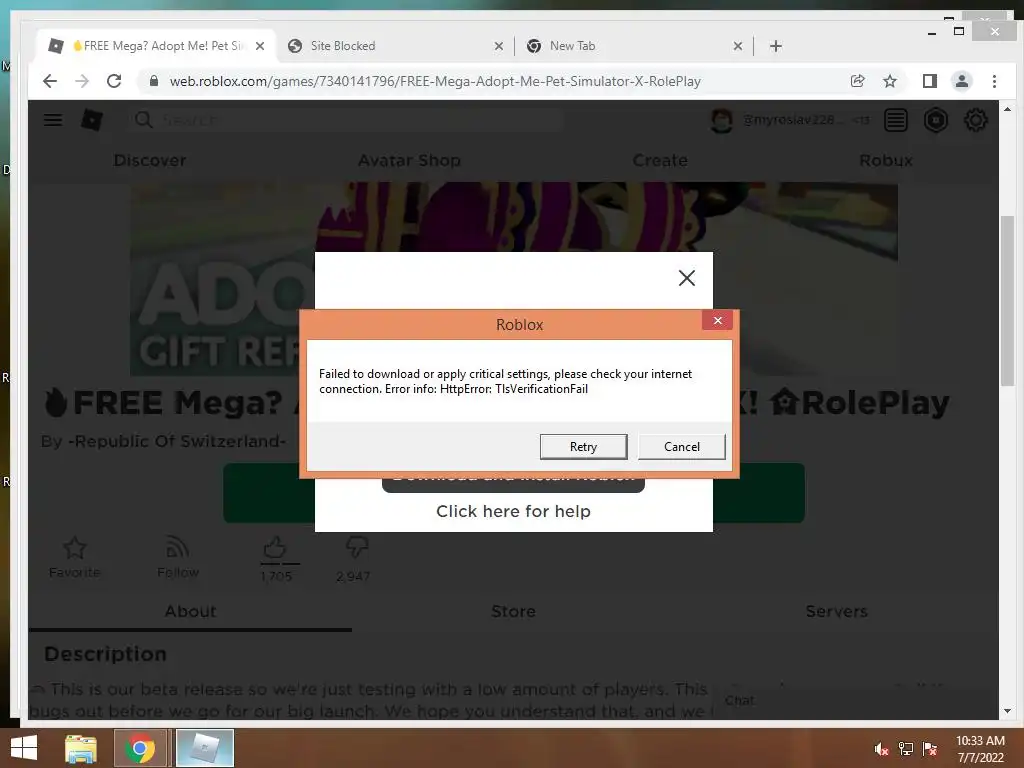The width and height of the screenshot is (1024, 768).
Task: Select the About tab
Action: click(x=190, y=611)
